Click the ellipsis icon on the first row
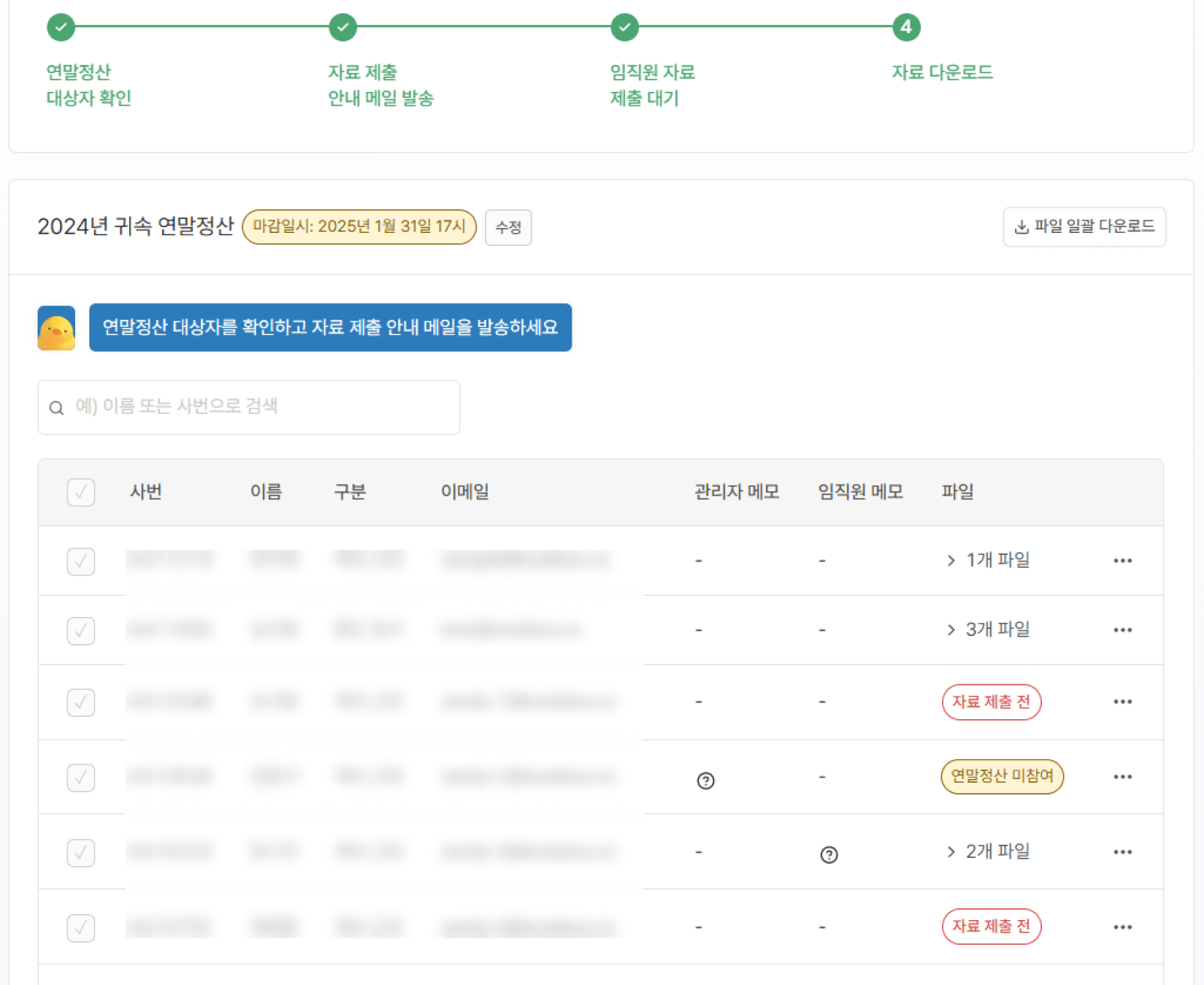The height and width of the screenshot is (985, 1204). pyautogui.click(x=1122, y=560)
